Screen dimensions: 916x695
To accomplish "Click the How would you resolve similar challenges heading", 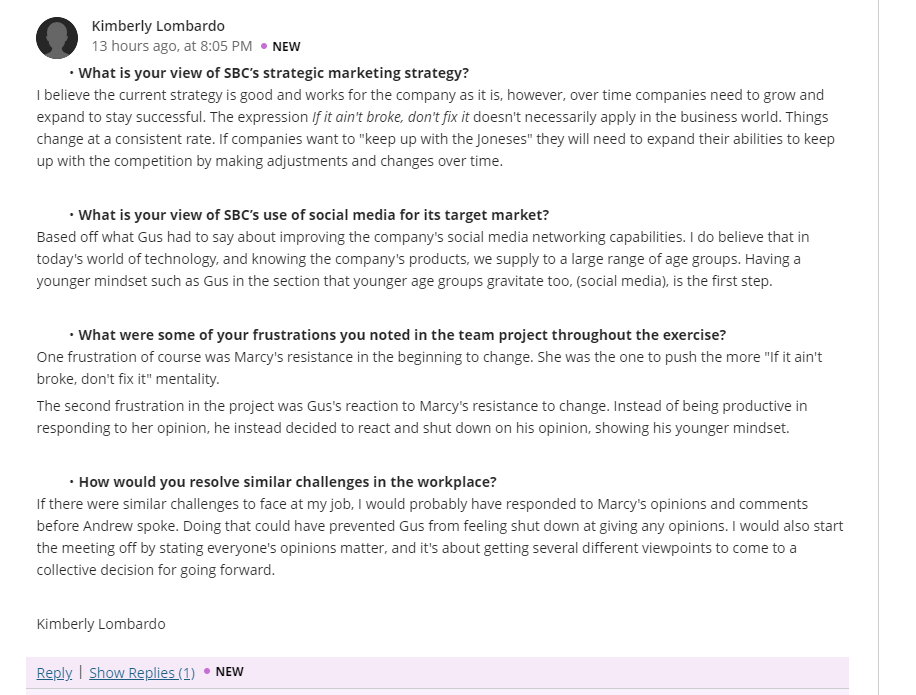I will coord(287,482).
